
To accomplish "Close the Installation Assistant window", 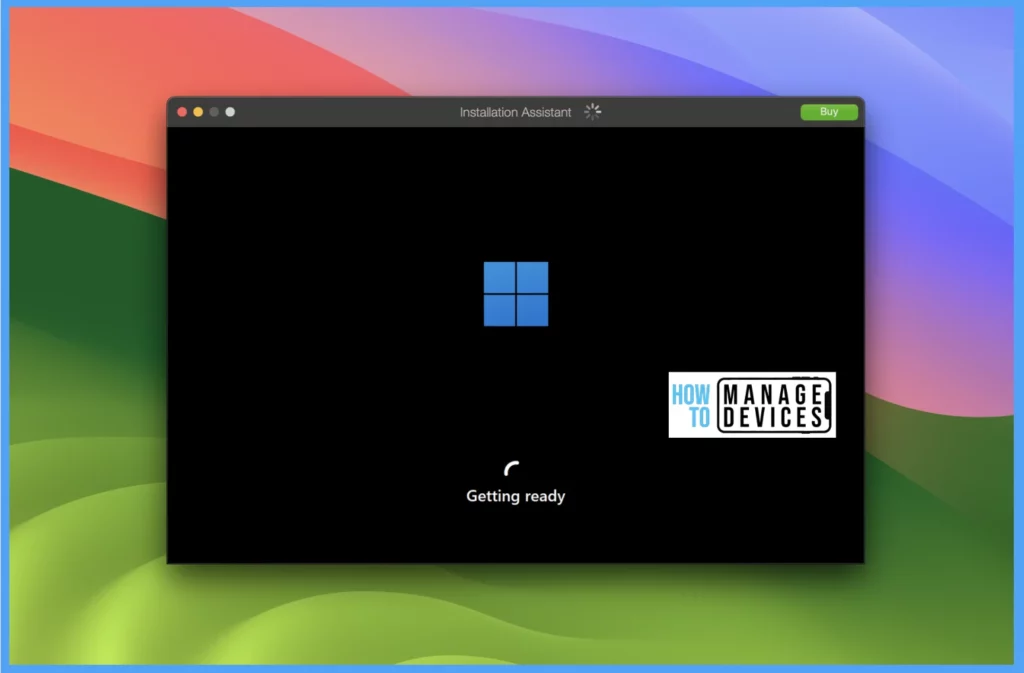I will click(182, 112).
